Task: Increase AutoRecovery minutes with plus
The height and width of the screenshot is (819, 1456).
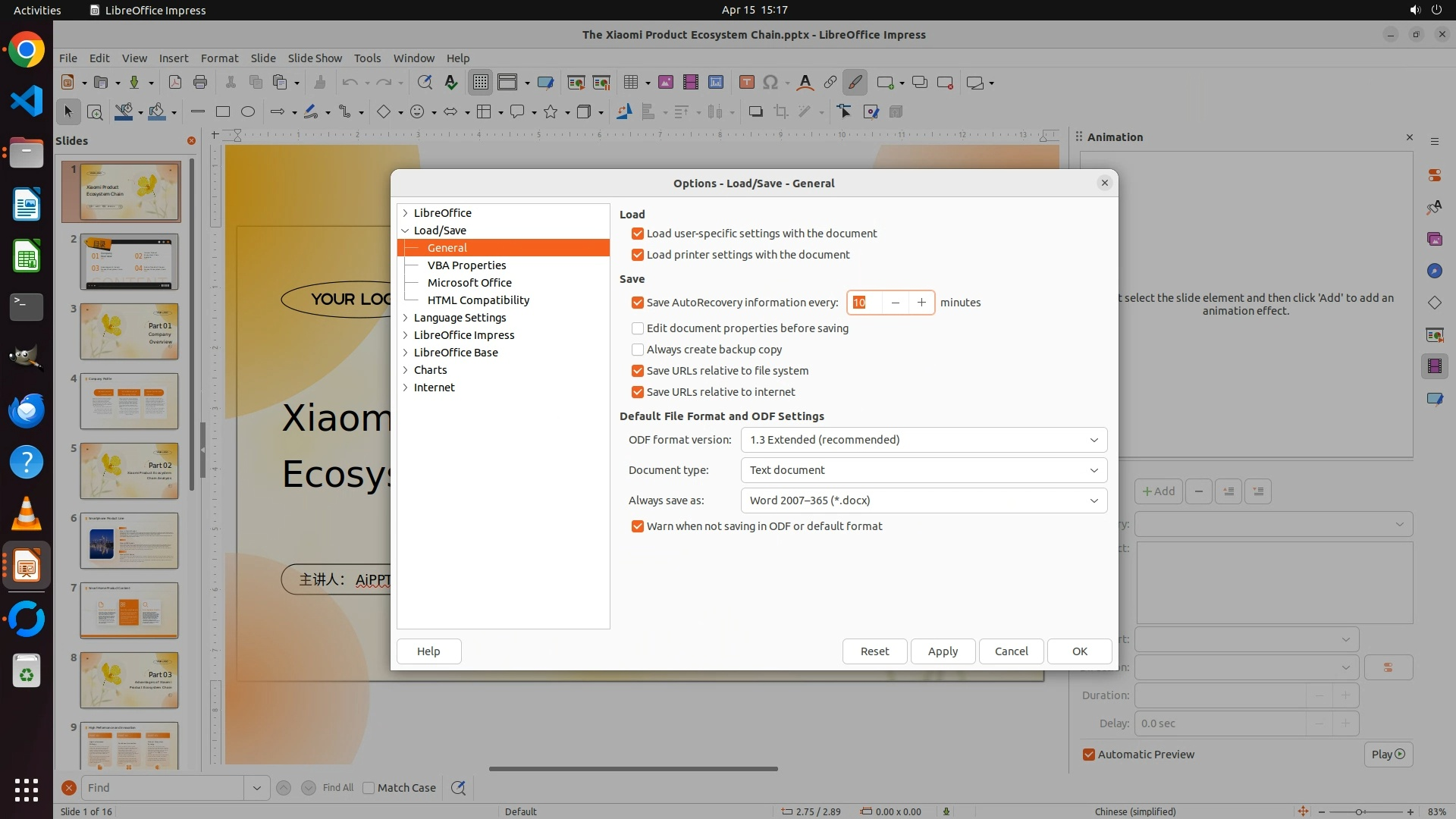Action: pos(921,303)
